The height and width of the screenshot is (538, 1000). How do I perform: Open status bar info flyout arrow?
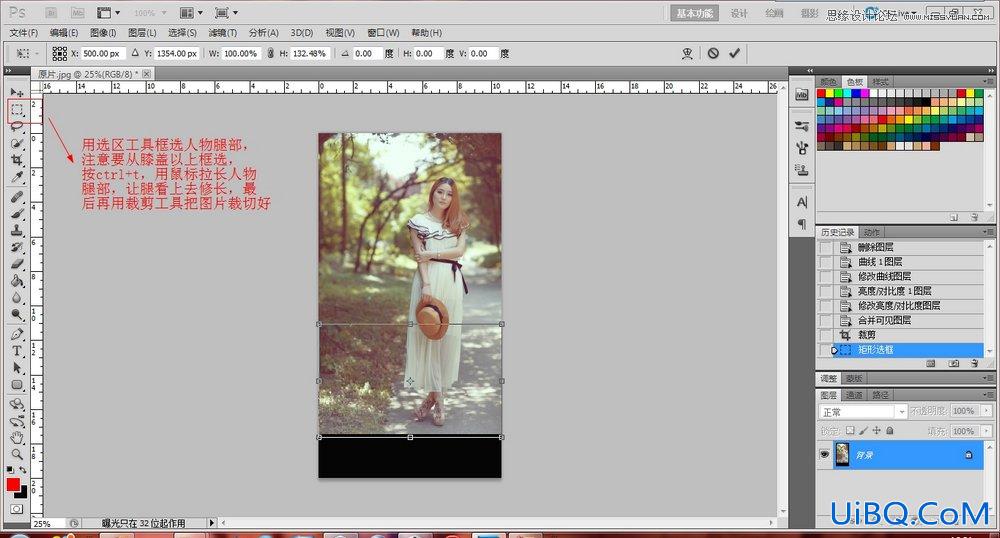(x=212, y=523)
